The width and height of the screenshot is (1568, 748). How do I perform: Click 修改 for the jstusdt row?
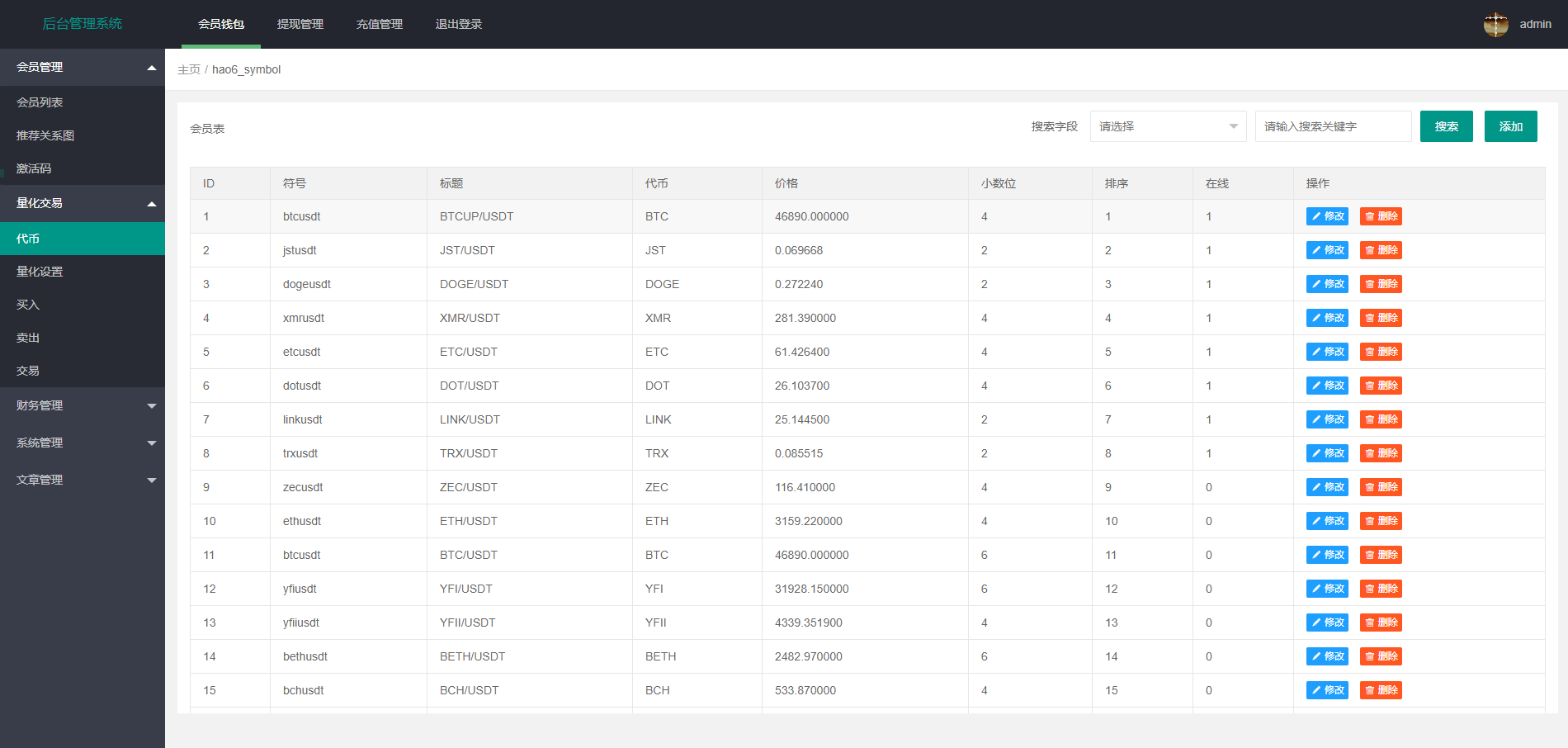(1327, 250)
